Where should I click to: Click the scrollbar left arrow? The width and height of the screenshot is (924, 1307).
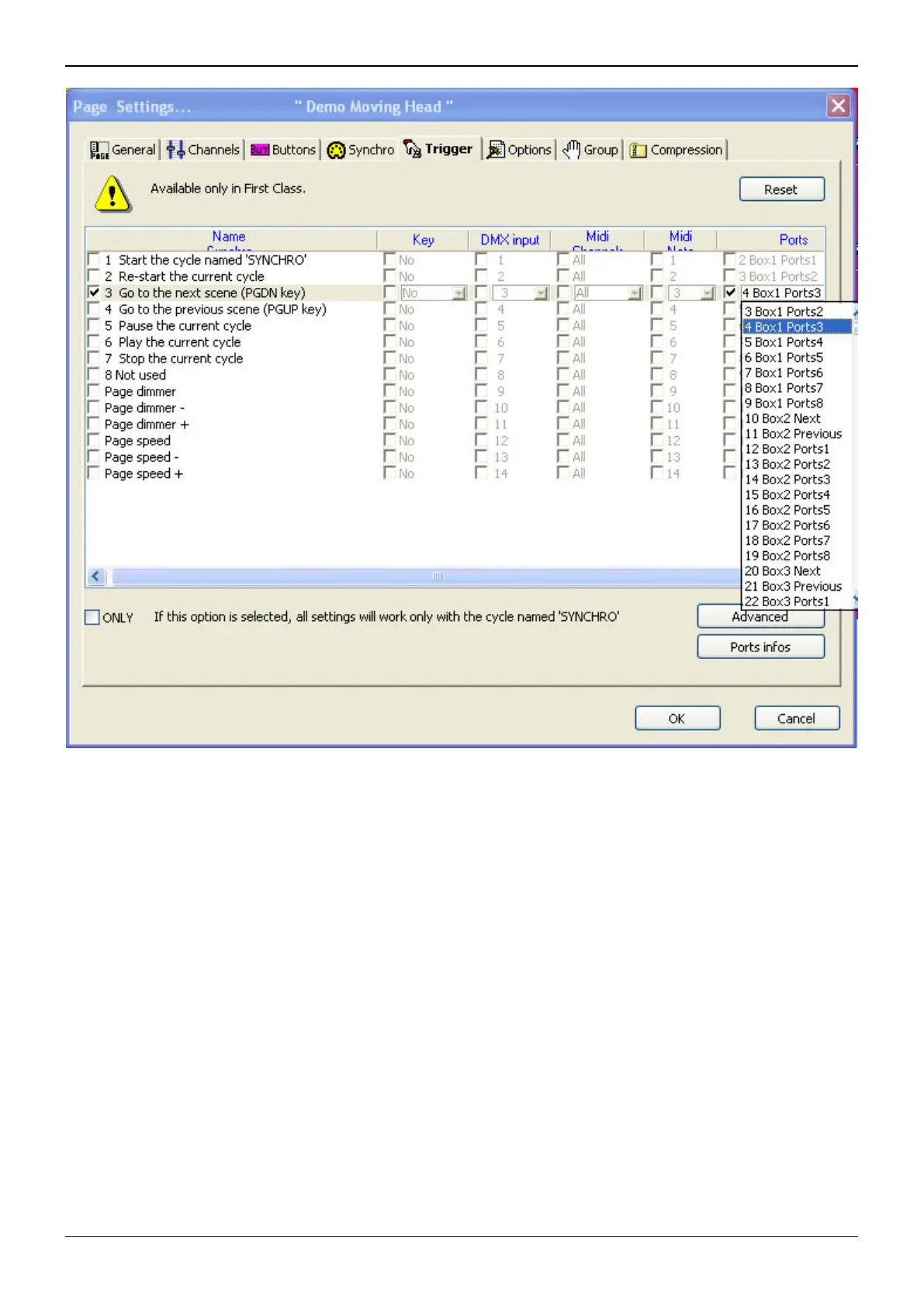(x=97, y=576)
